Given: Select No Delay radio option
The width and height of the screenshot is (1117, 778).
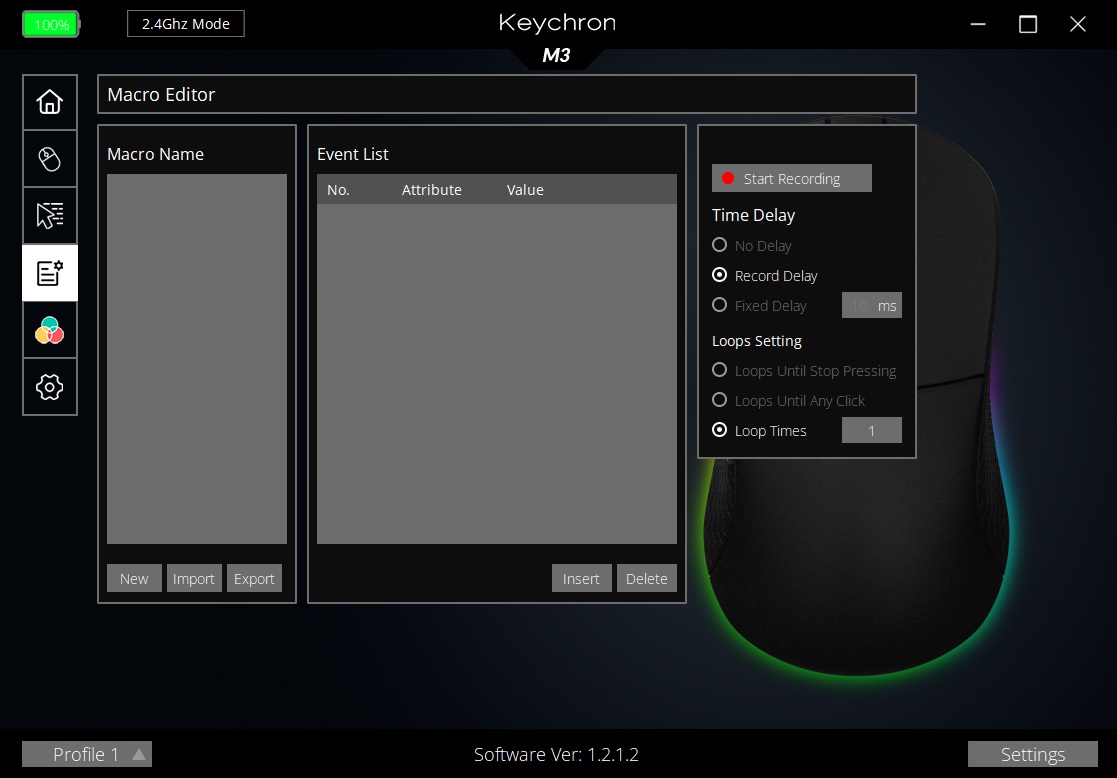Looking at the screenshot, I should tap(719, 245).
